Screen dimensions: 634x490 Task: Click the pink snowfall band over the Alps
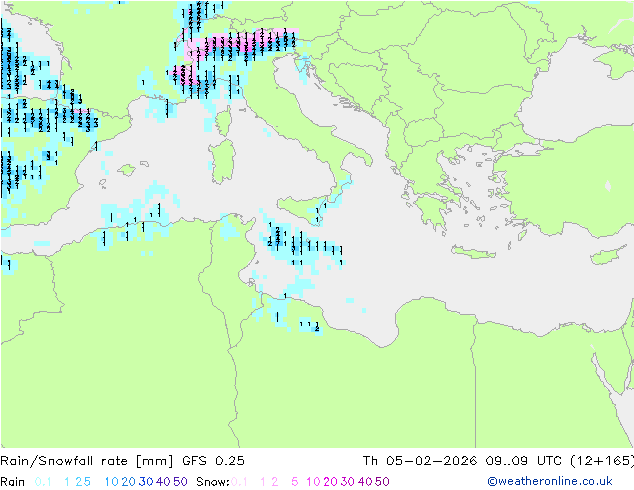coord(243,44)
